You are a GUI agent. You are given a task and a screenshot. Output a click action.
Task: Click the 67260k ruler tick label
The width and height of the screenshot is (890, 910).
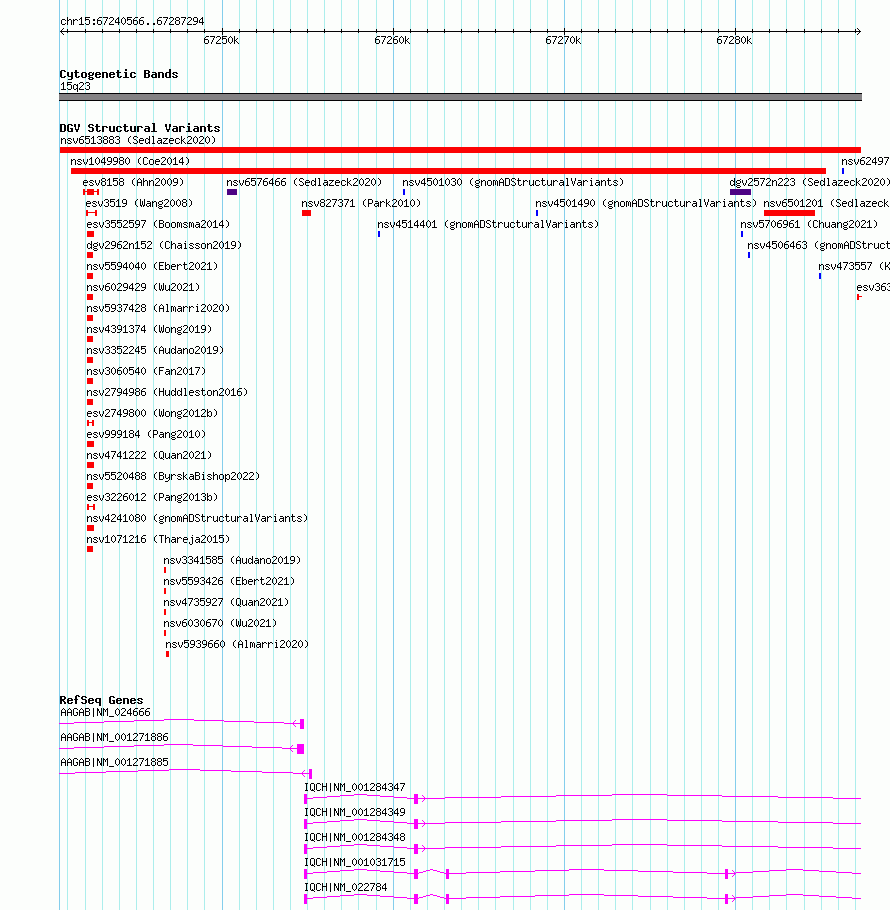tap(392, 40)
